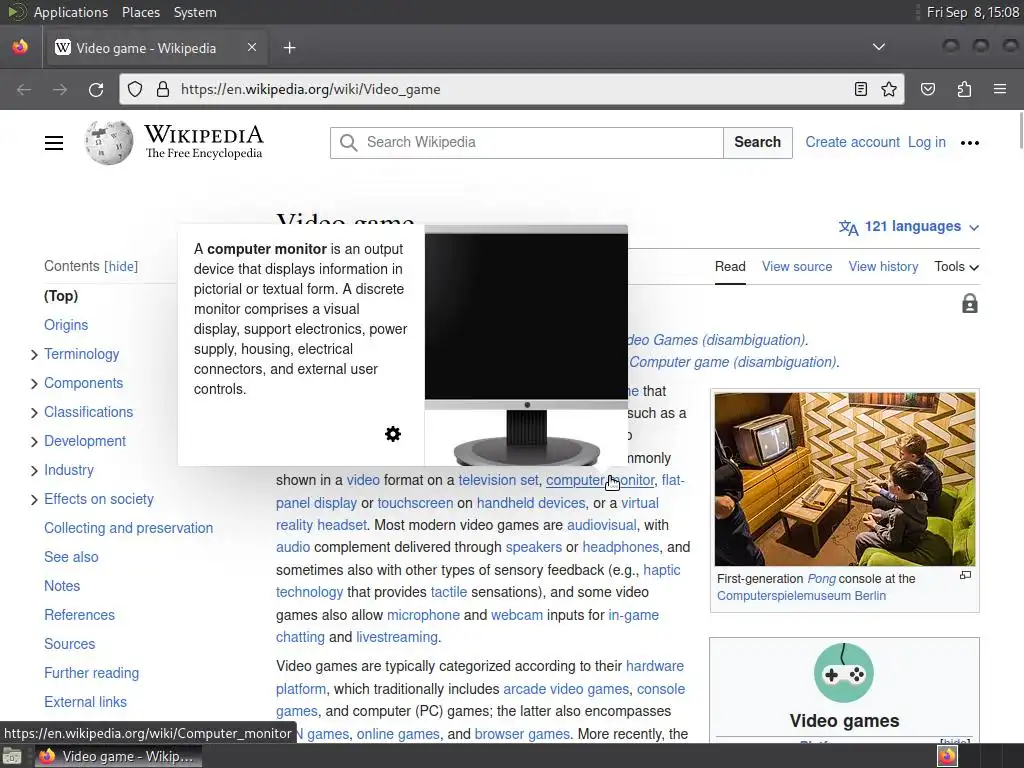Open the touchscreen link
This screenshot has height=768, width=1024.
click(x=415, y=503)
